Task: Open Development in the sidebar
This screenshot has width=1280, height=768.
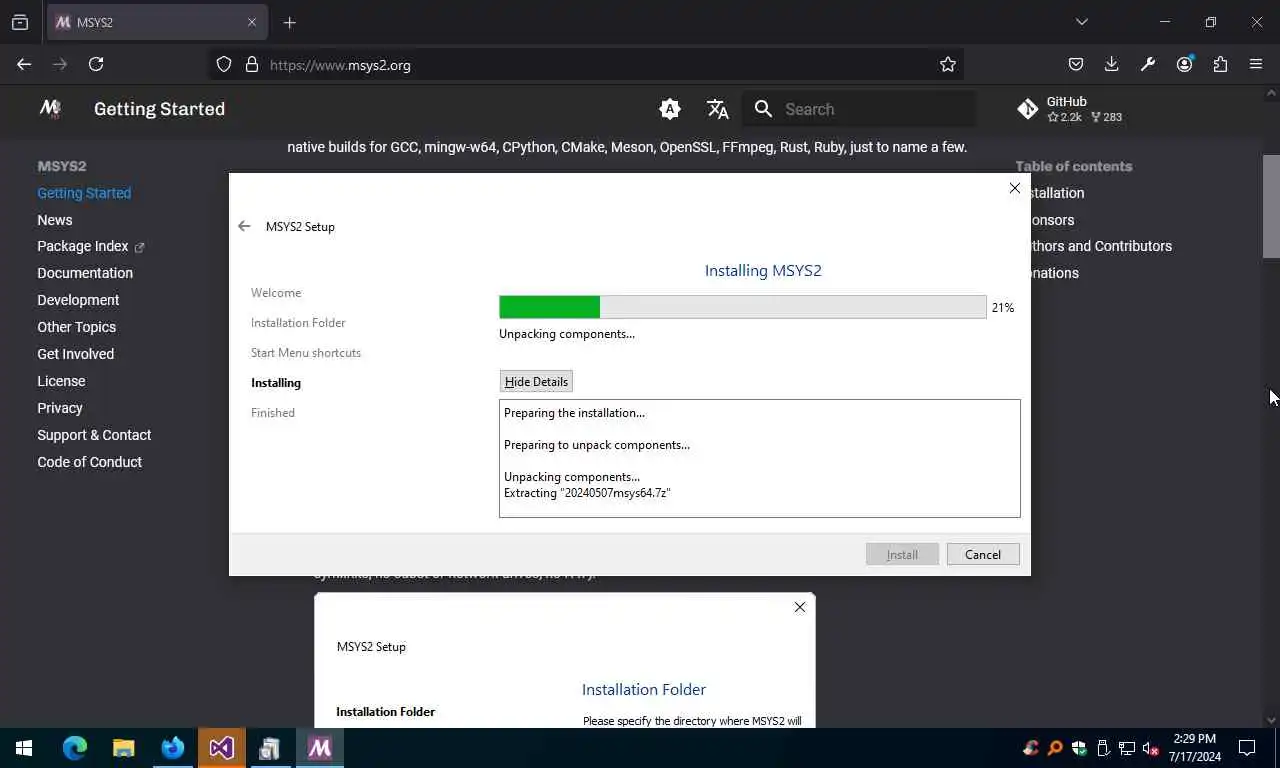Action: click(78, 300)
